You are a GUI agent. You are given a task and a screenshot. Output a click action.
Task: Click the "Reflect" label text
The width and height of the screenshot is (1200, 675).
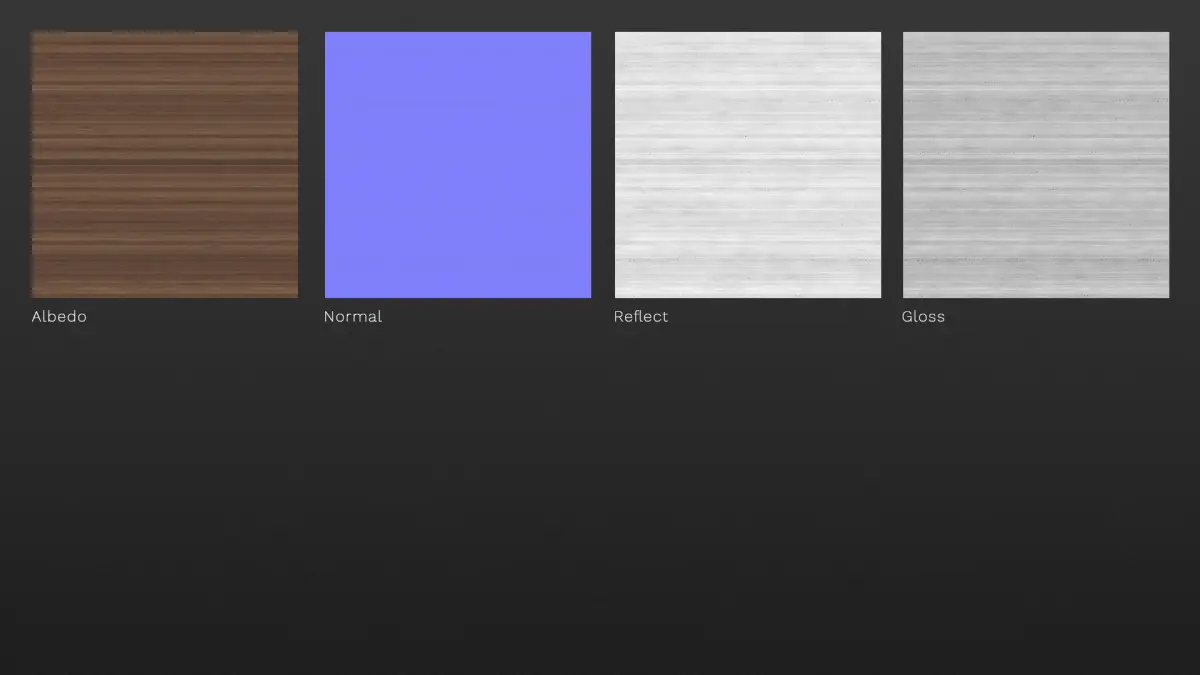click(641, 316)
